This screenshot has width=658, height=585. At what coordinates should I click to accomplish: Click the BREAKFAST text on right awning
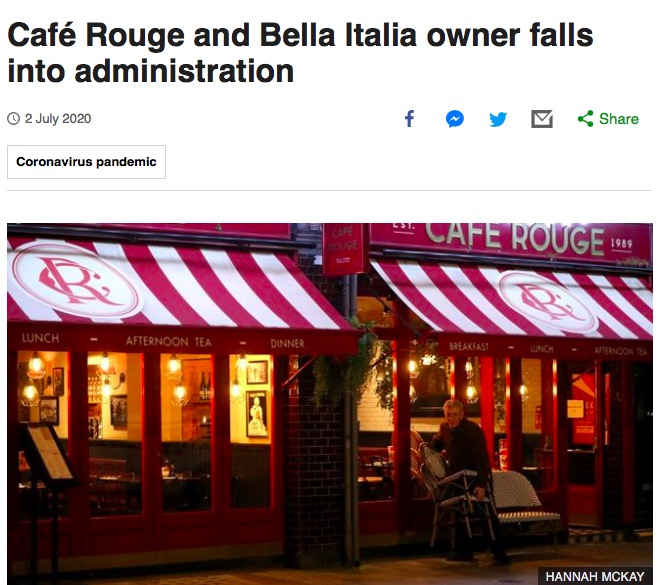[x=469, y=347]
